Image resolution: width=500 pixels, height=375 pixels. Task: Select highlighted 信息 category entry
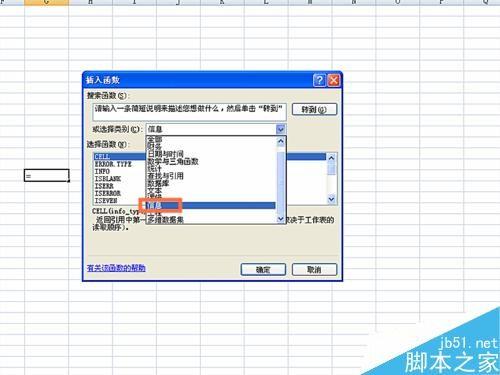[211, 205]
